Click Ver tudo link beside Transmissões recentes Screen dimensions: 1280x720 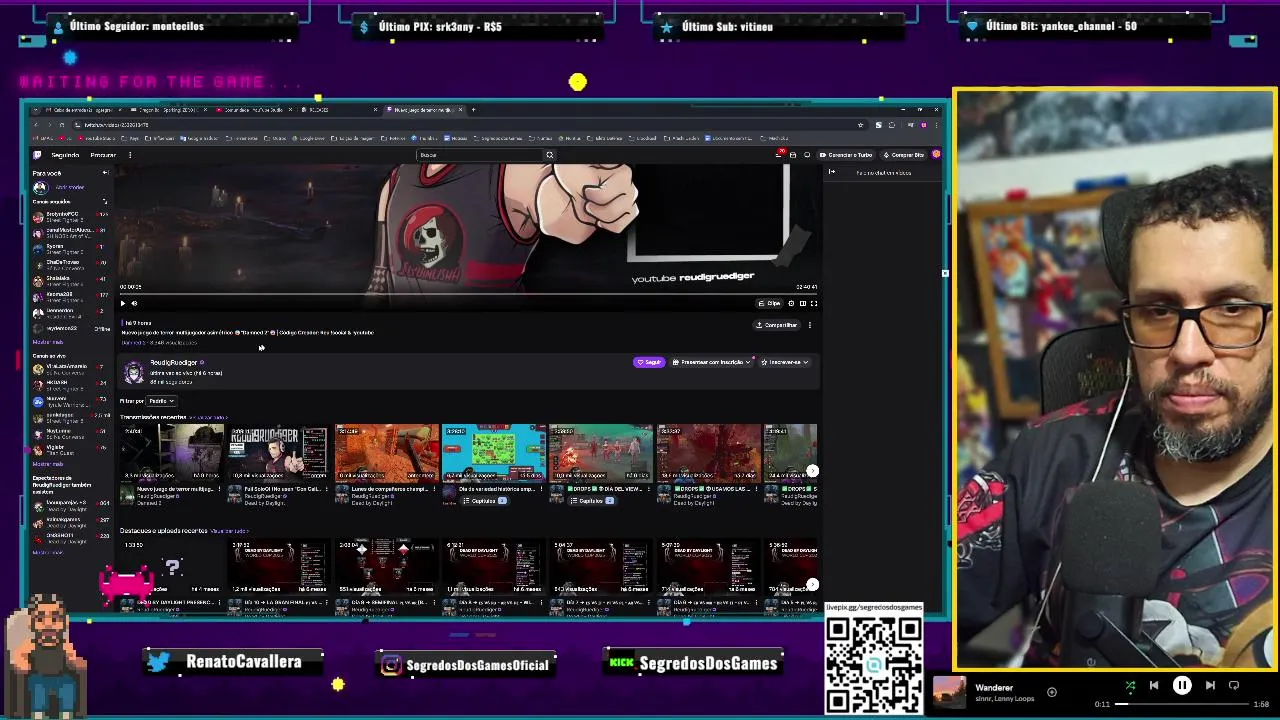pyautogui.click(x=208, y=417)
